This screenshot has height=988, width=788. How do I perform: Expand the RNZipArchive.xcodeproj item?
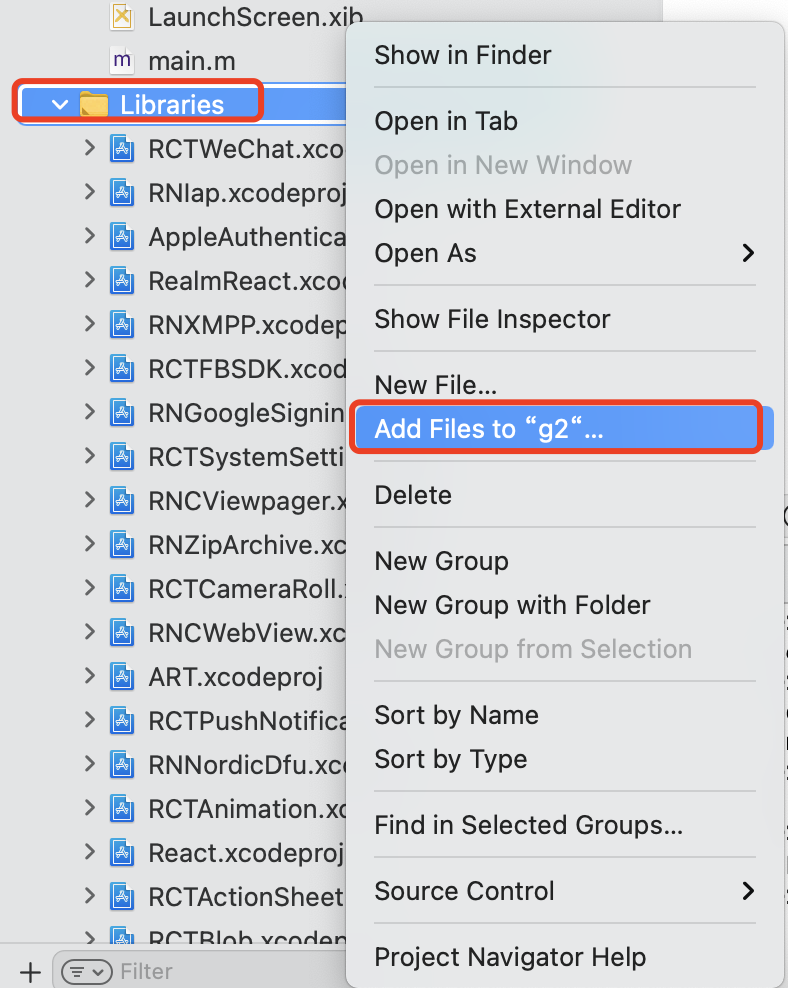91,545
